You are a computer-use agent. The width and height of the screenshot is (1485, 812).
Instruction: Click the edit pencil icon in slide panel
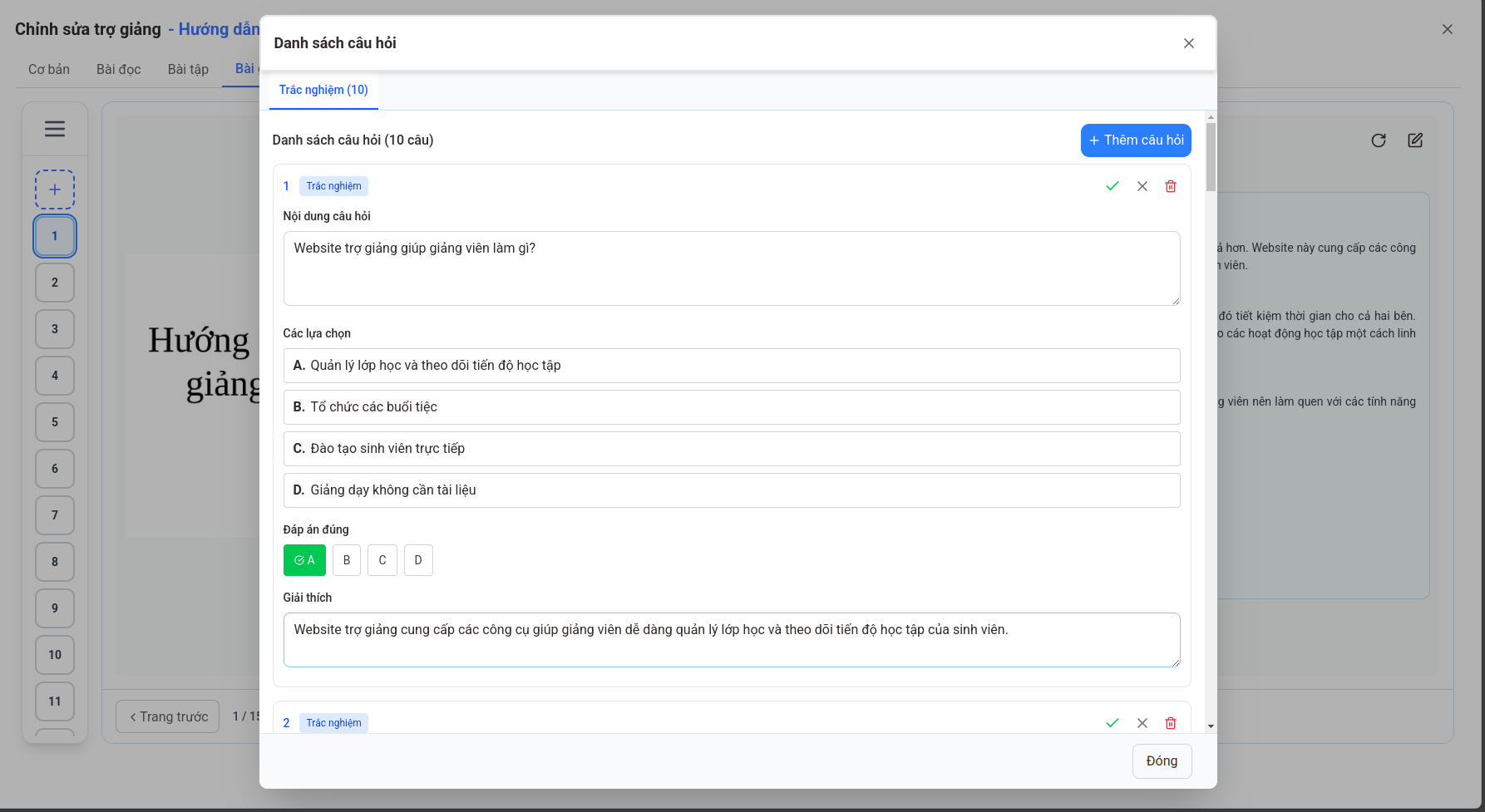(x=1415, y=140)
